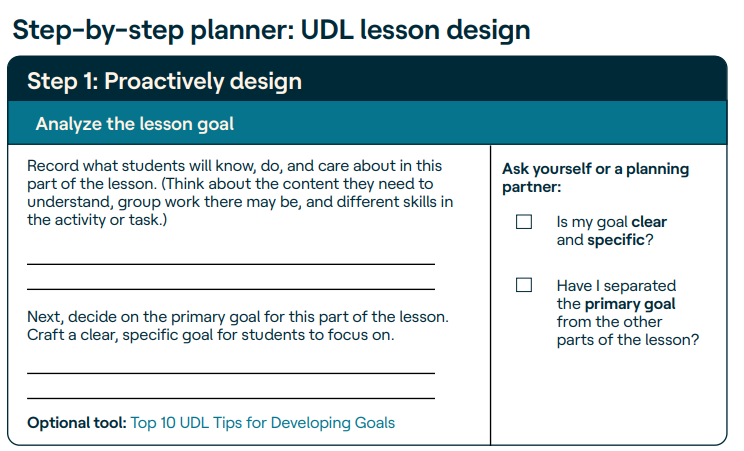The image size is (744, 451).
Task: Click the bold word 'specific' in the checklist
Action: (616, 240)
